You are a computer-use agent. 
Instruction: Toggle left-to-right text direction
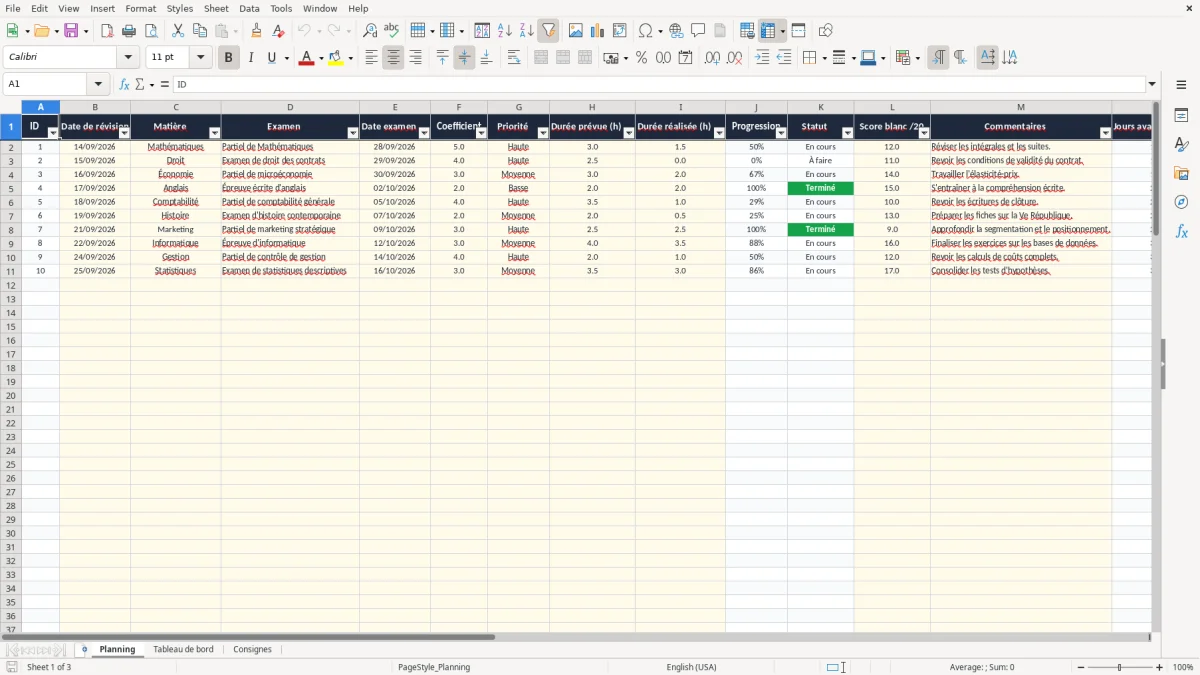tap(937, 58)
